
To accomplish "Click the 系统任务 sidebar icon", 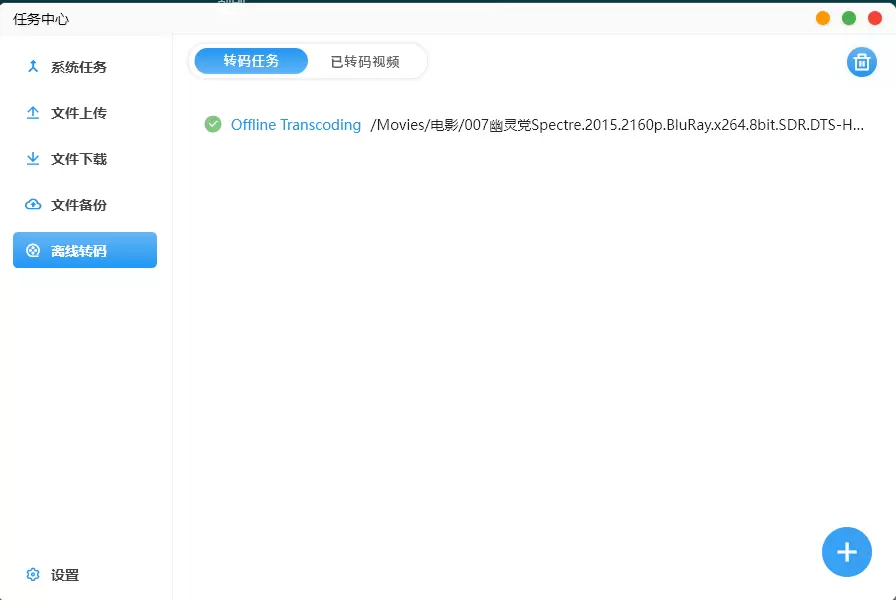I will (33, 67).
